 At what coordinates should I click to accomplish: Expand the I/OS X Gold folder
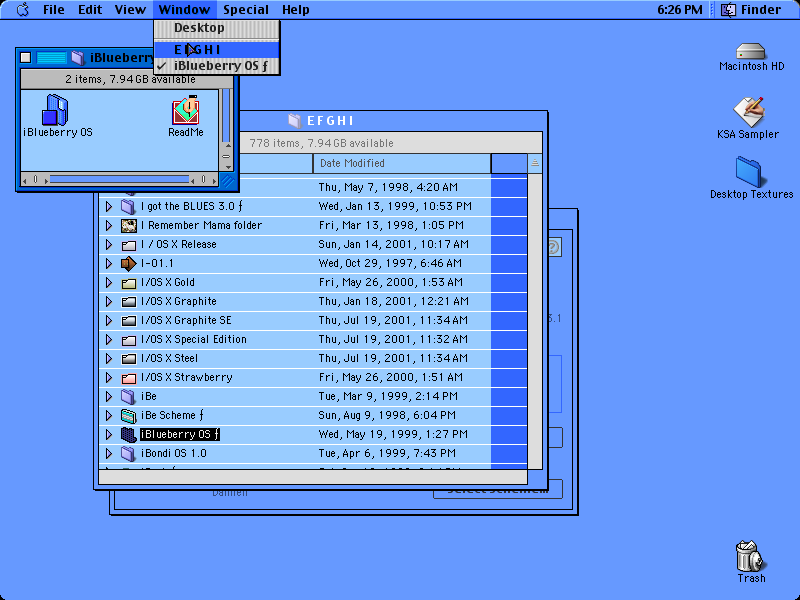[109, 283]
